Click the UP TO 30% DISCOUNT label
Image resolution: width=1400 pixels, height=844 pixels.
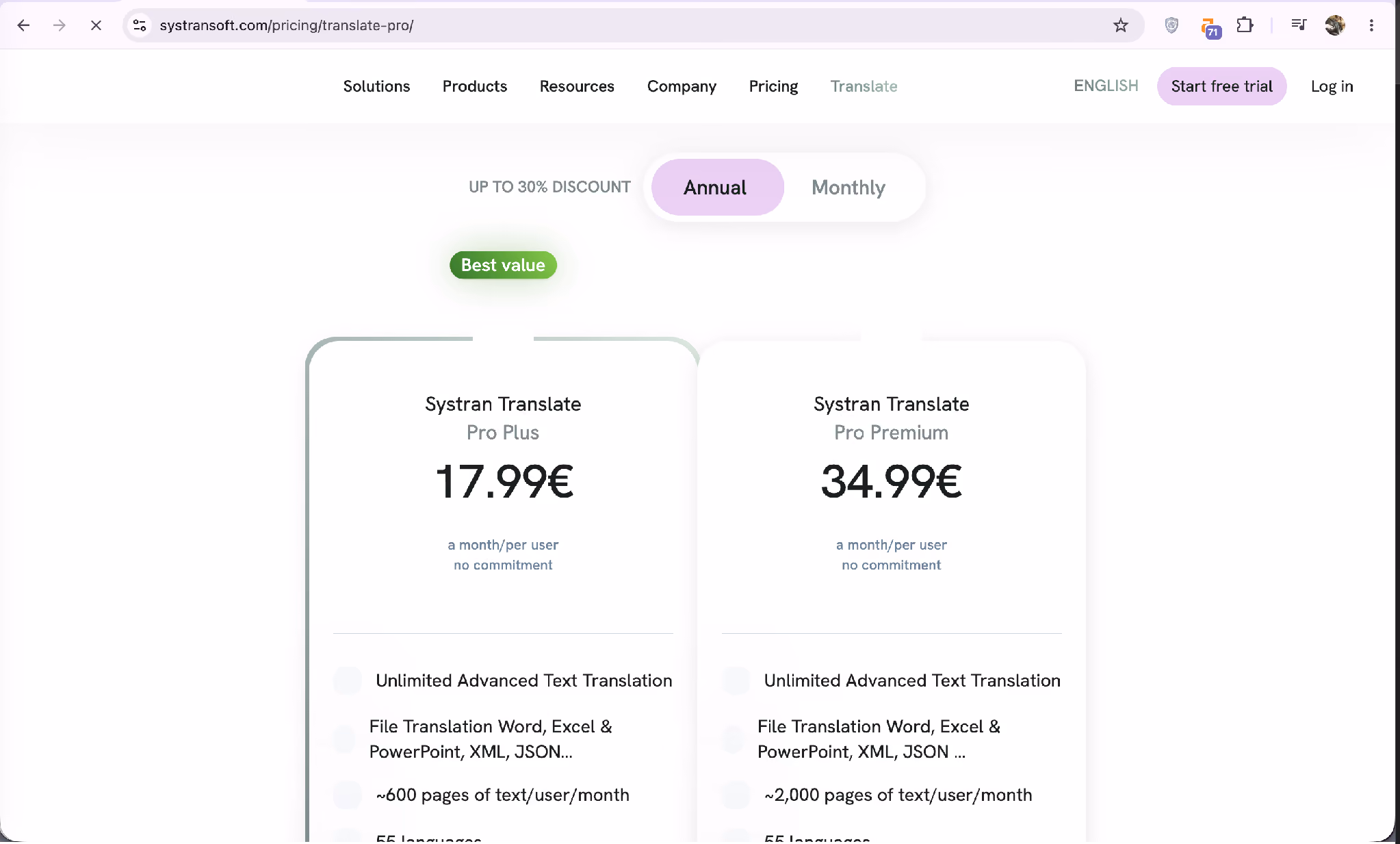(x=549, y=187)
